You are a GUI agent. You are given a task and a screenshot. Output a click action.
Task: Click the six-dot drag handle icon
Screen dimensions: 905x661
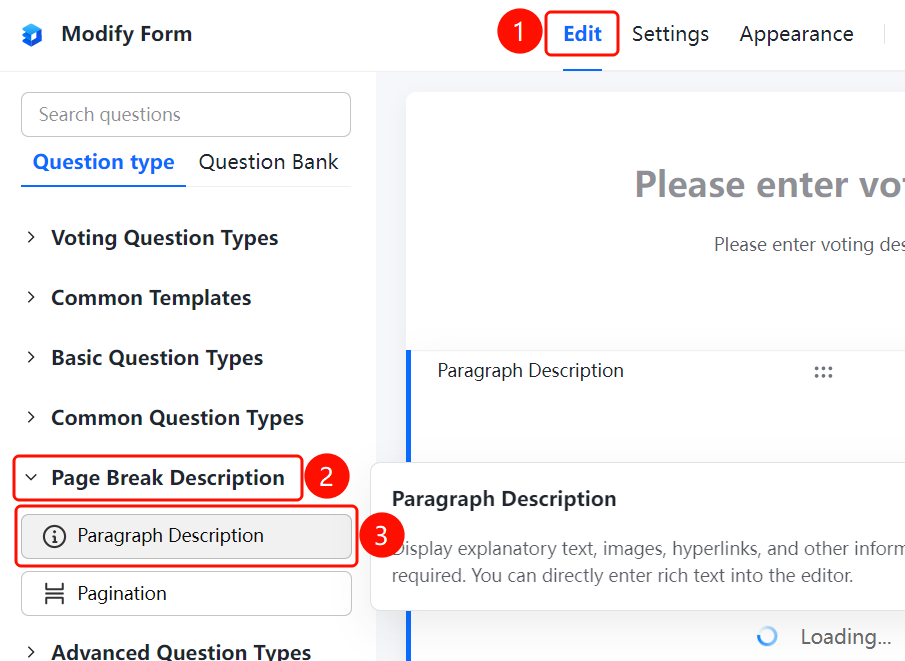coord(823,372)
